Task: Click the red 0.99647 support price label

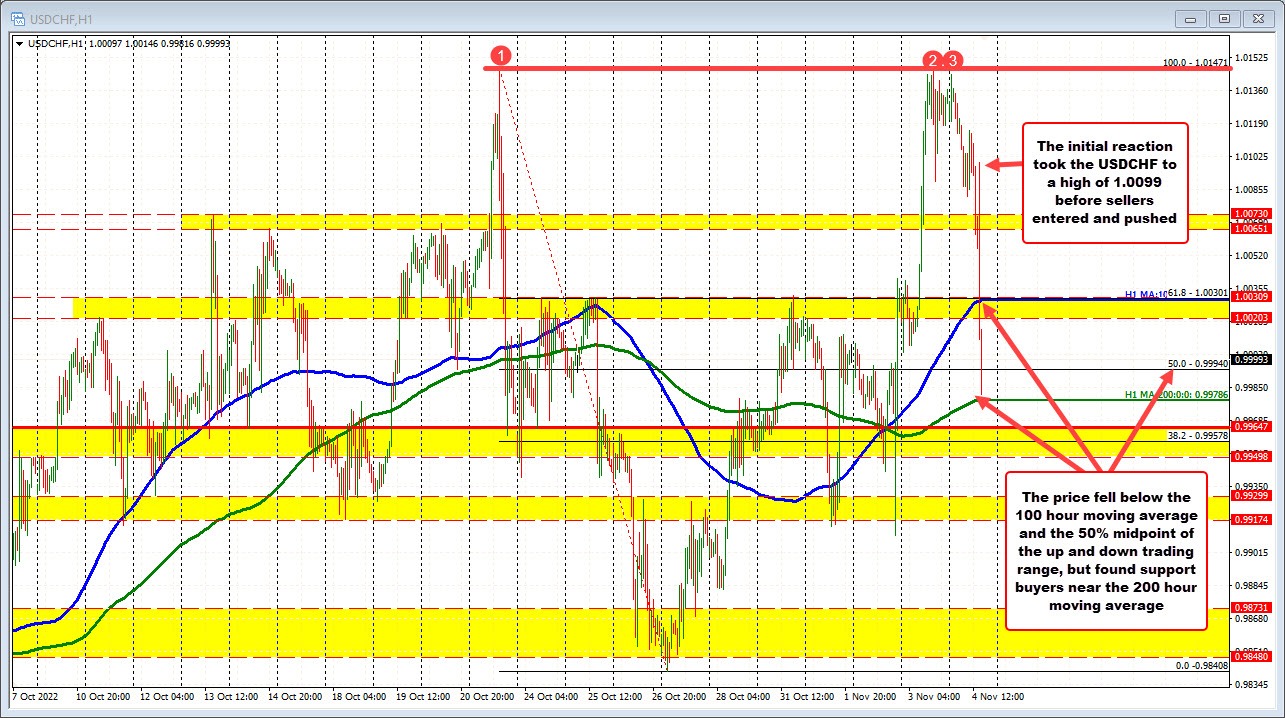Action: point(1254,425)
